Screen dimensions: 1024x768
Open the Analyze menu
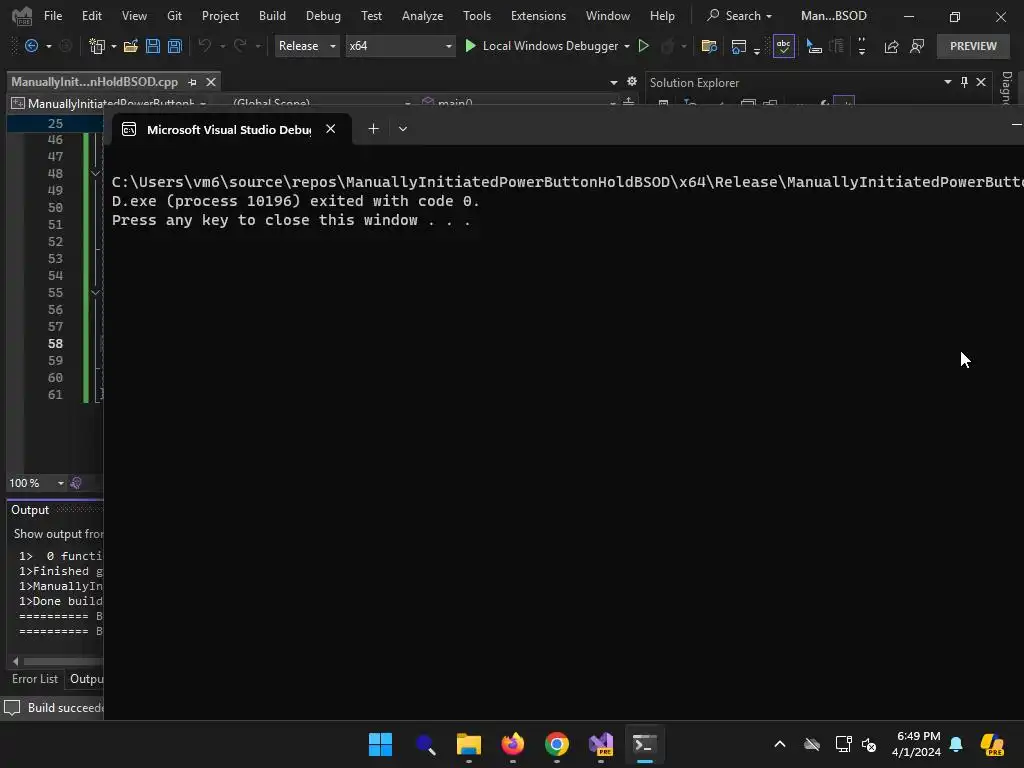423,16
